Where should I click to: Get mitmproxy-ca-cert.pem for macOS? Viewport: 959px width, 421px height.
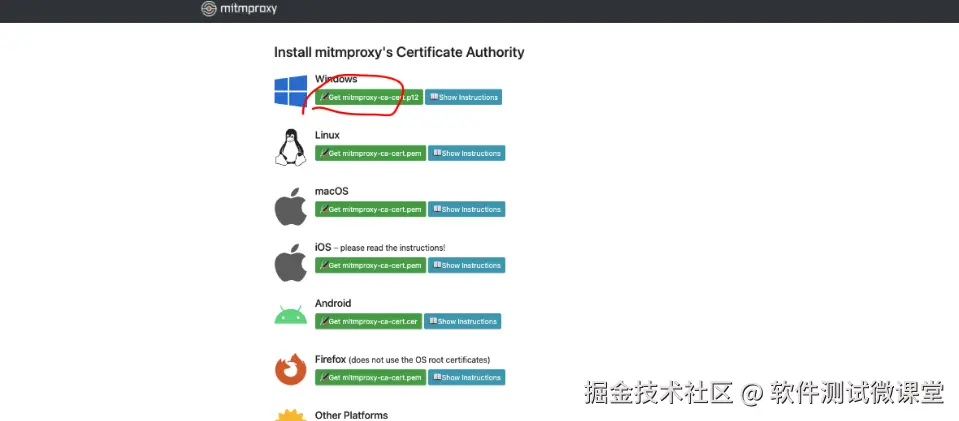click(370, 209)
